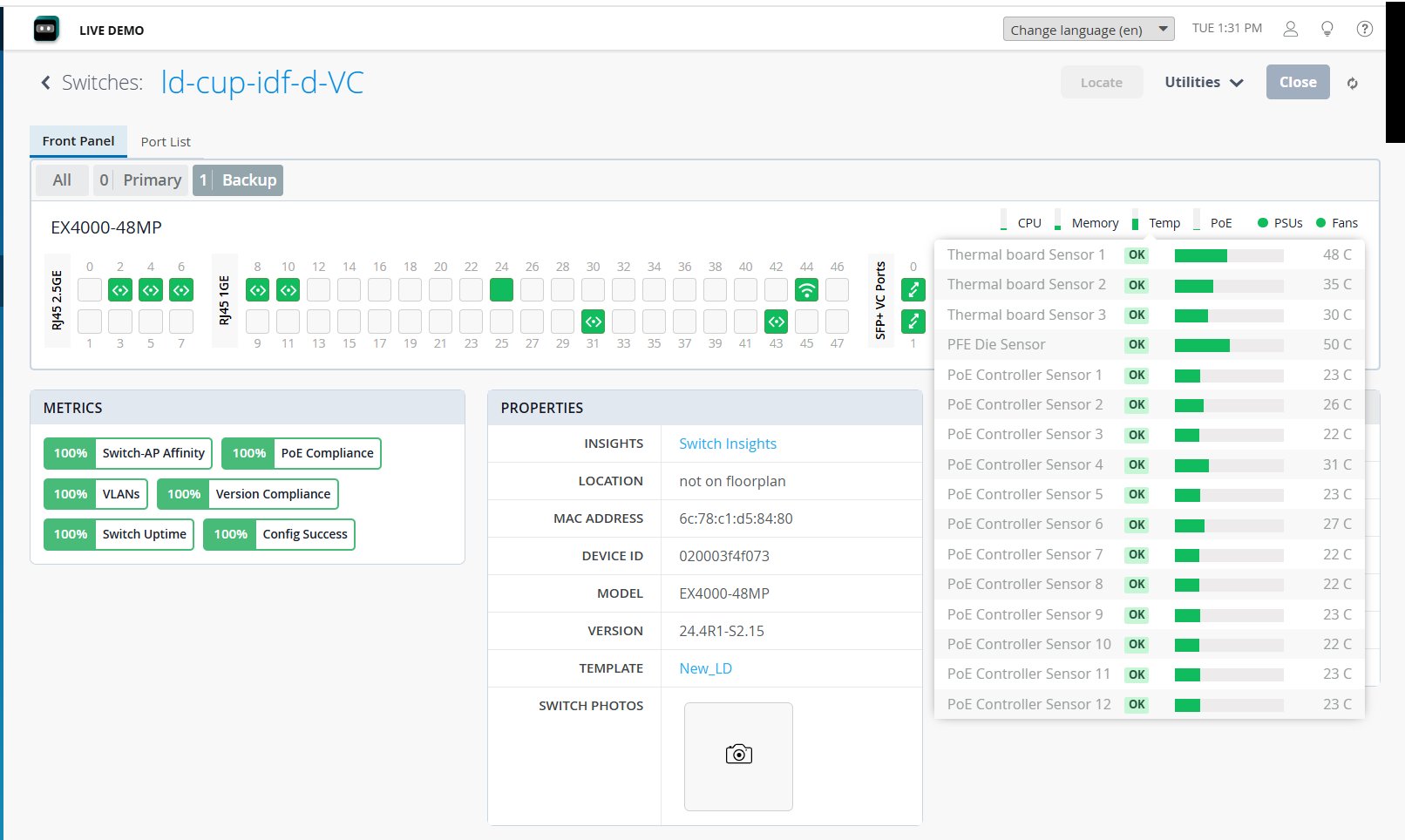Open the user account icon
The image size is (1405, 840).
click(1290, 29)
